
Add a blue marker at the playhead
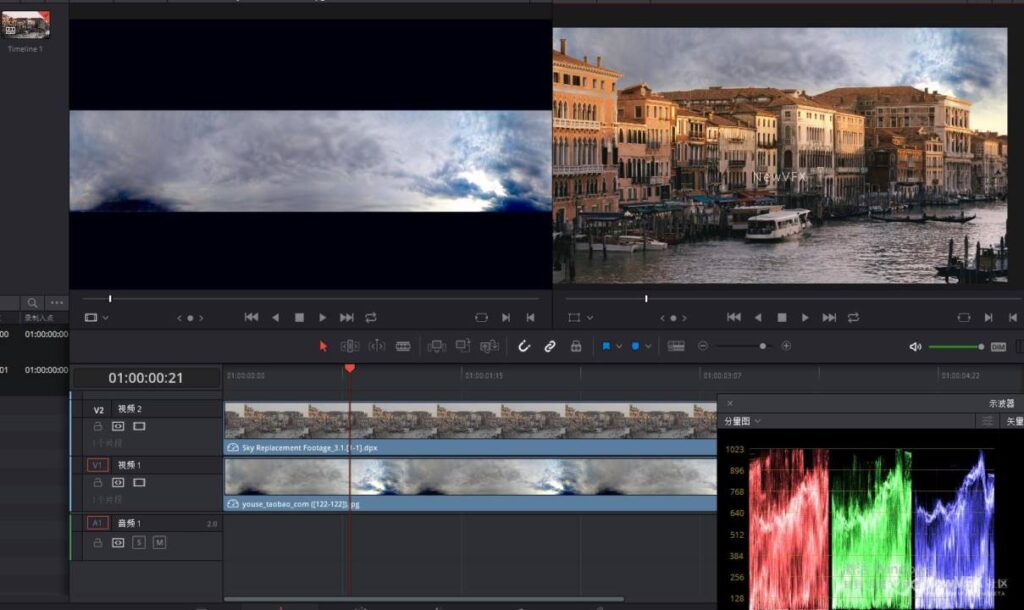(x=635, y=346)
